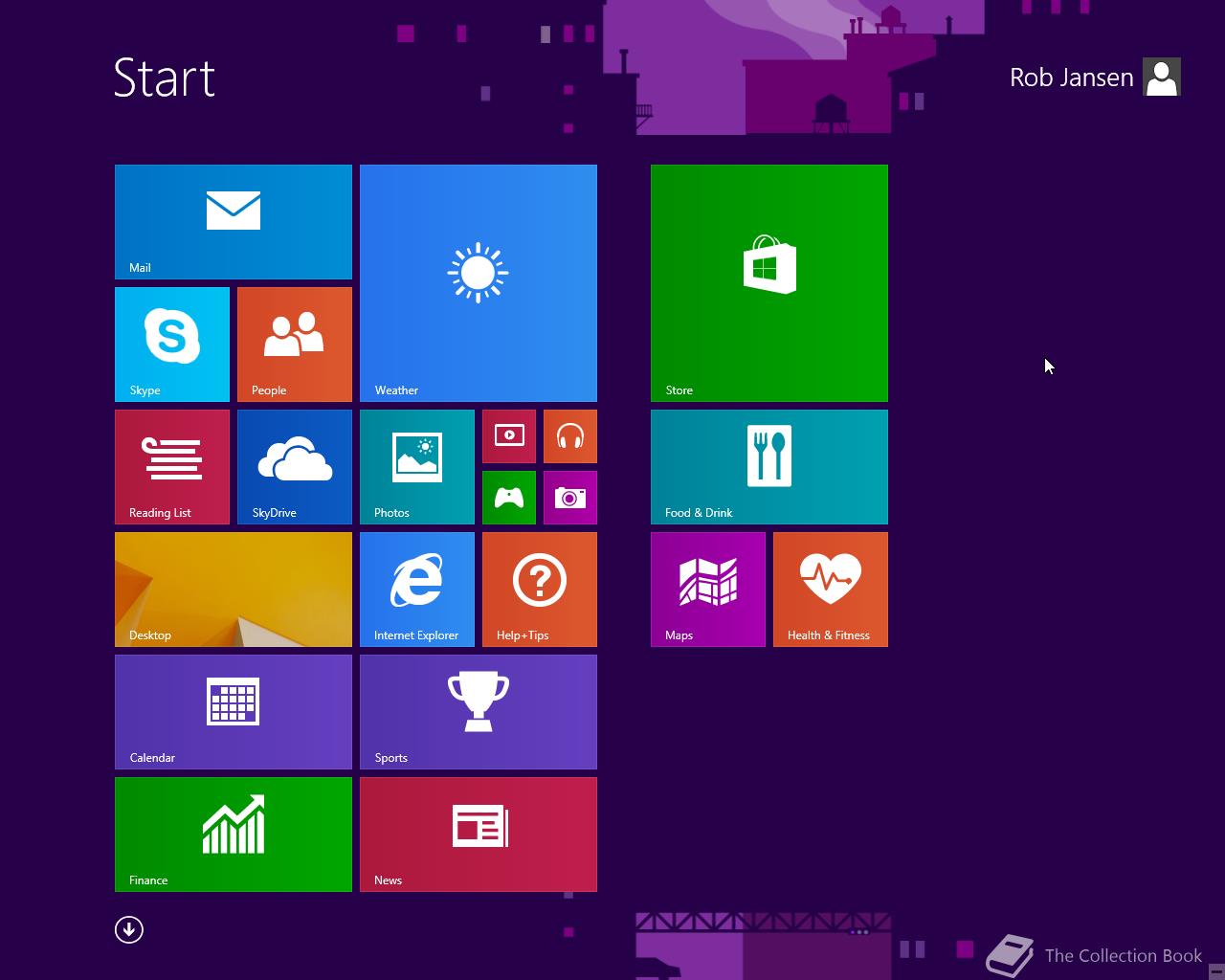
Task: Open the small Music headphones tile
Action: pyautogui.click(x=570, y=436)
